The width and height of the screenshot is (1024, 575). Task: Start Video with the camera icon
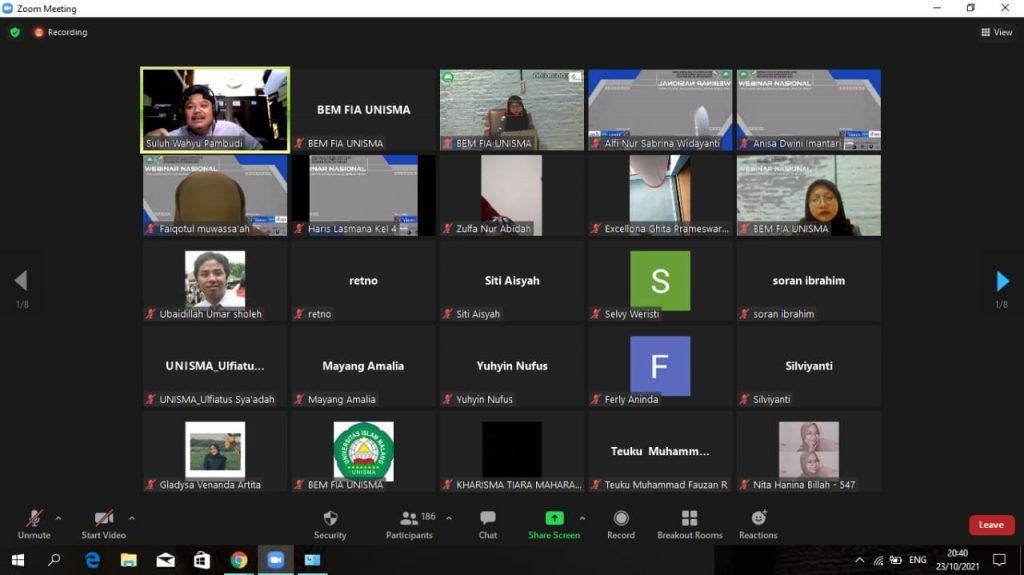(103, 525)
